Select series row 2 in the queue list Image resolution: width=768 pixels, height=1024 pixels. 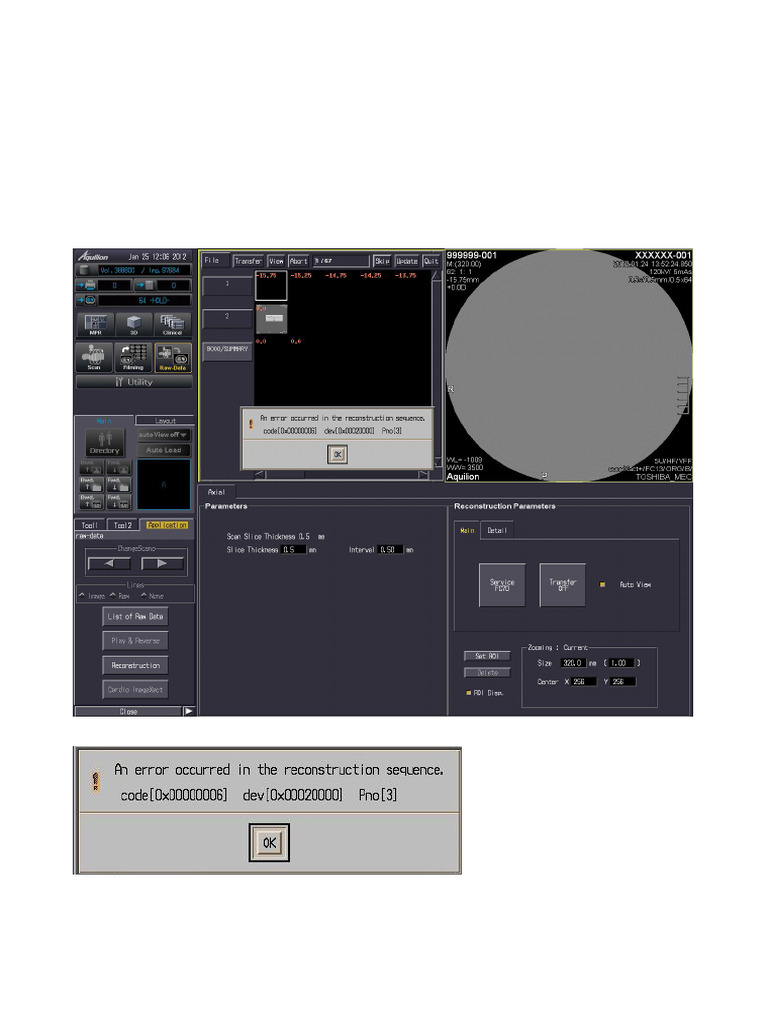point(227,318)
